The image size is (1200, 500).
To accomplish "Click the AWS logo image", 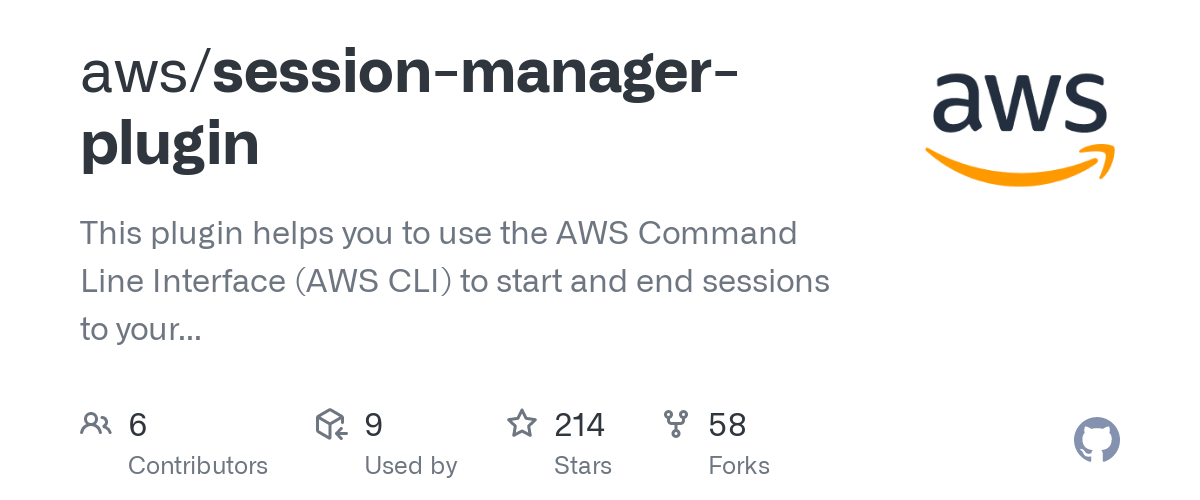I will (x=1020, y=128).
